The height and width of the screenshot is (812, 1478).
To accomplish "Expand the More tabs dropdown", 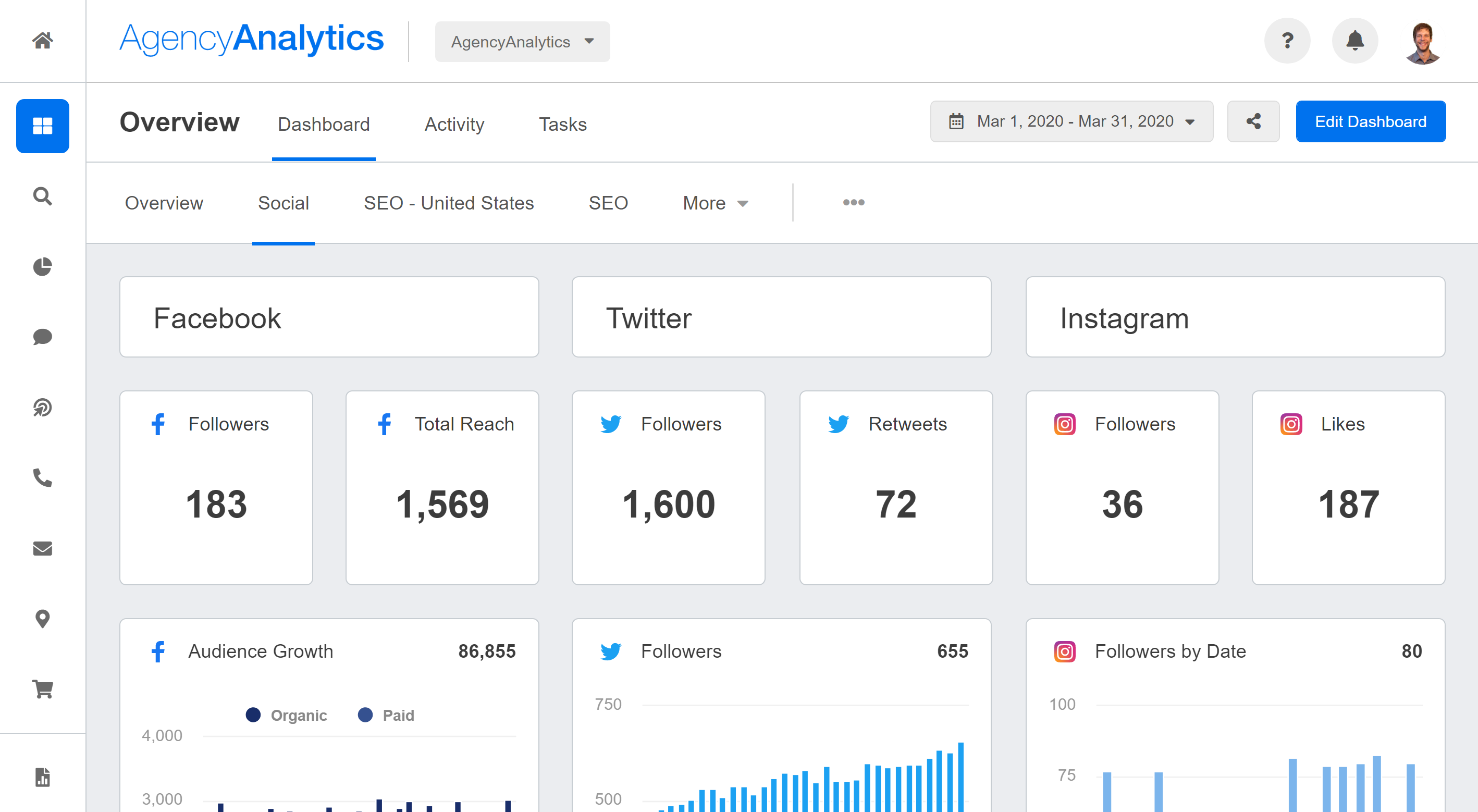I will pos(715,203).
